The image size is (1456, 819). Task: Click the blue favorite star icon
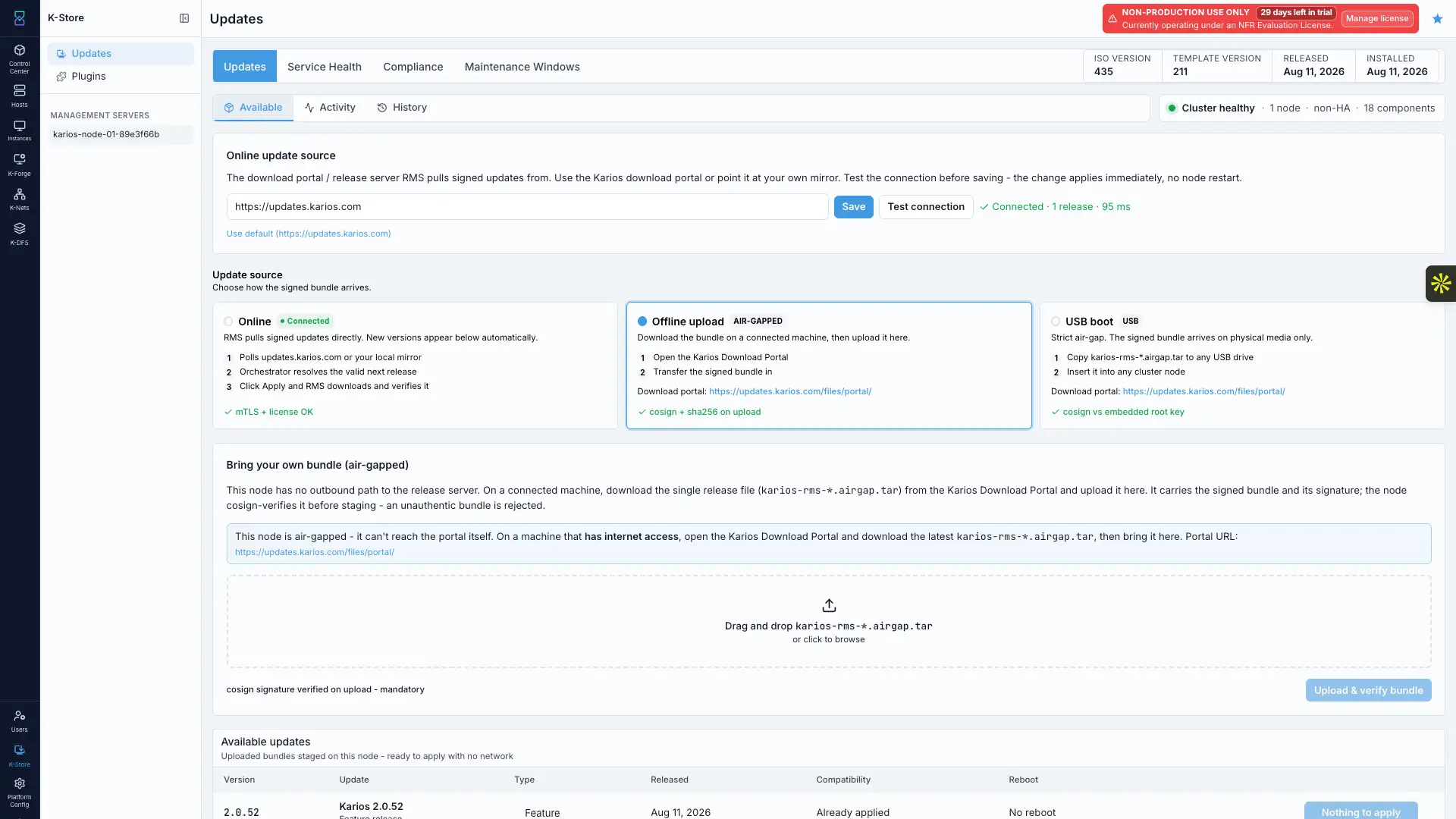pos(1438,19)
